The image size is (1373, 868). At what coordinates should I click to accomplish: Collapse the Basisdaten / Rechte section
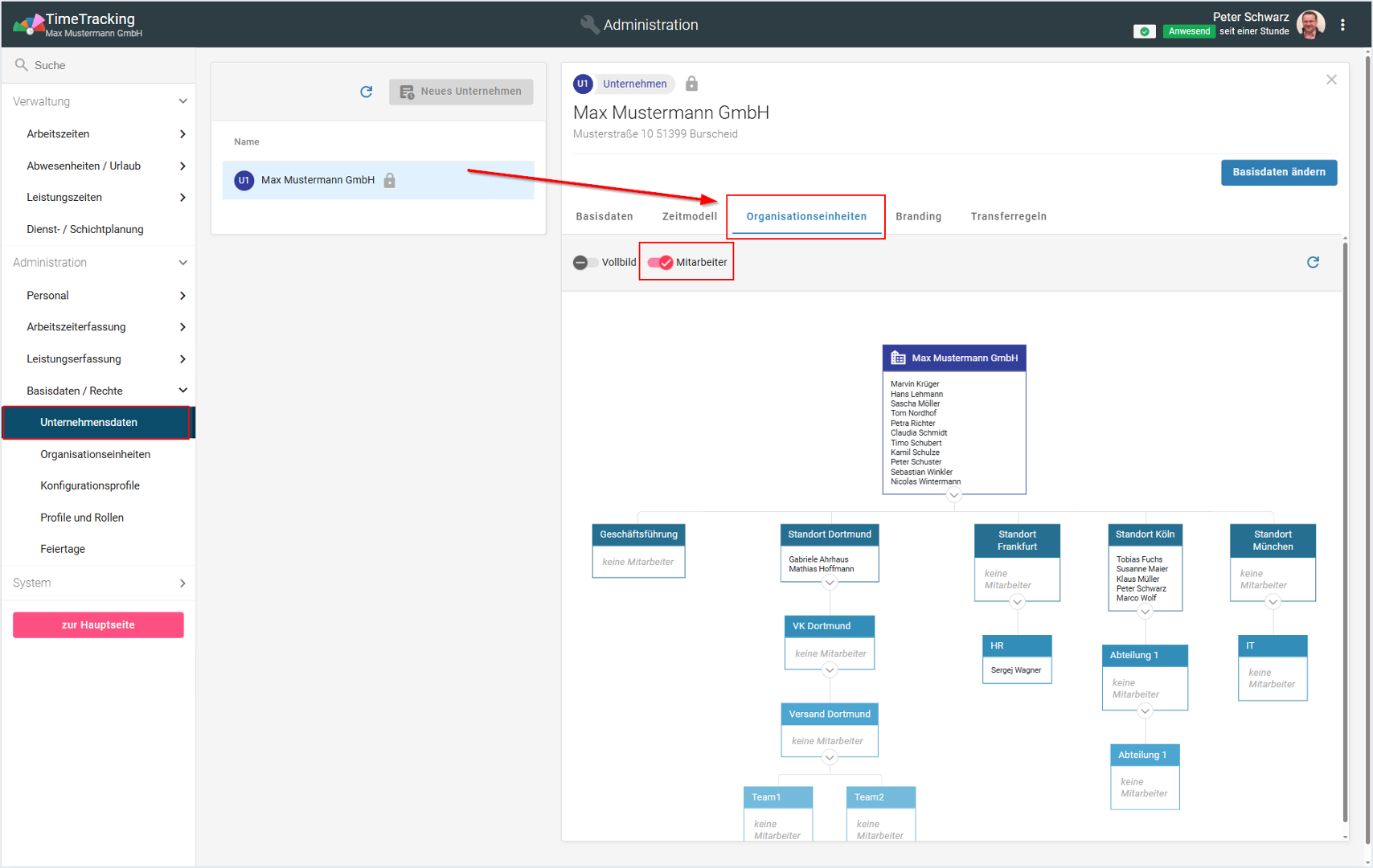tap(182, 391)
